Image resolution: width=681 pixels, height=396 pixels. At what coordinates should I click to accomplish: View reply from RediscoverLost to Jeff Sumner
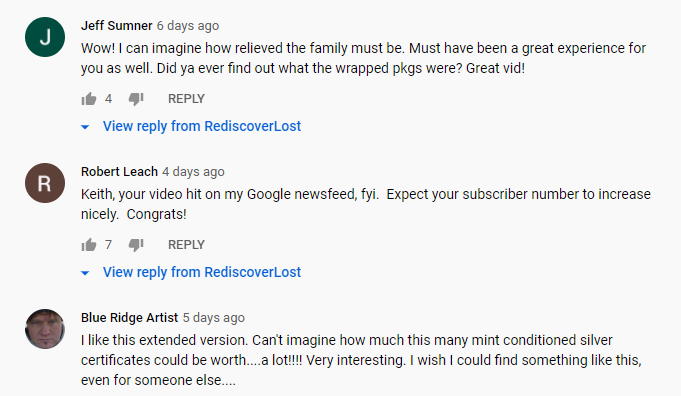pos(202,126)
